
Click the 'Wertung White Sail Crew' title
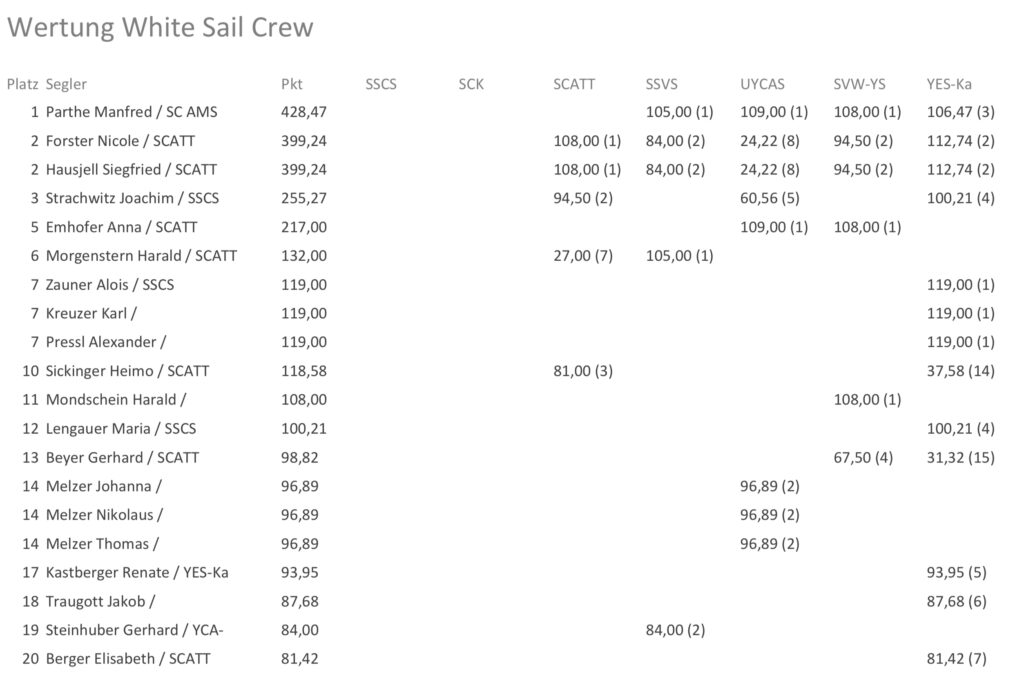tap(160, 27)
